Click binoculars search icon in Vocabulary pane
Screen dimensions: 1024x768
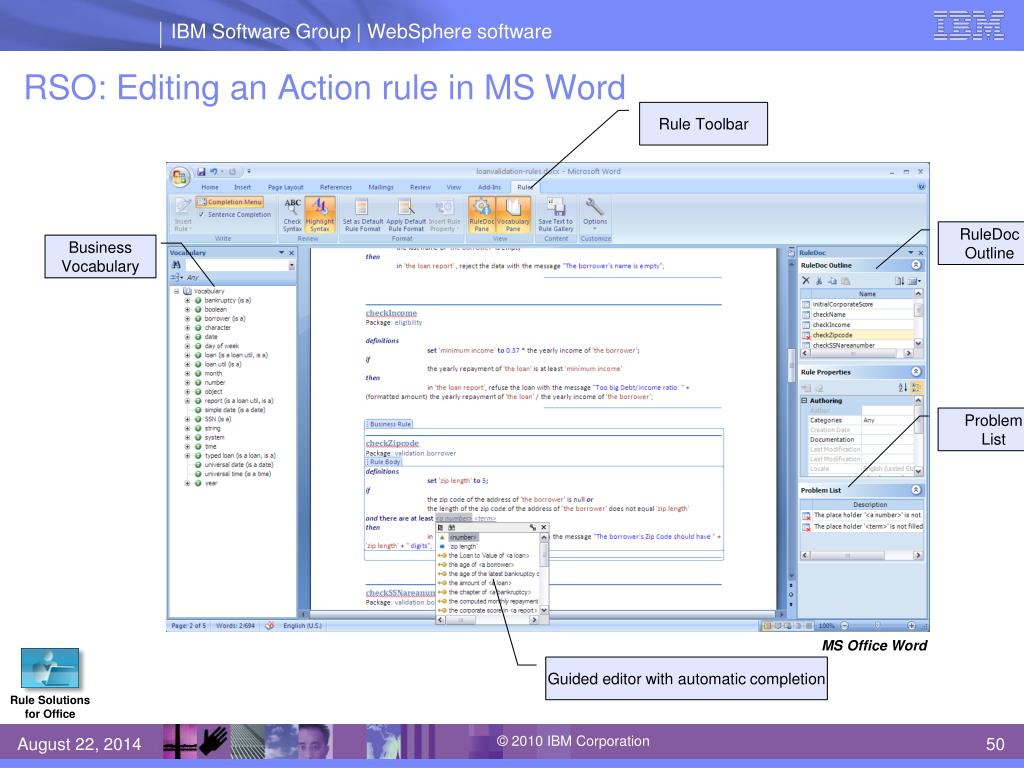tap(176, 265)
